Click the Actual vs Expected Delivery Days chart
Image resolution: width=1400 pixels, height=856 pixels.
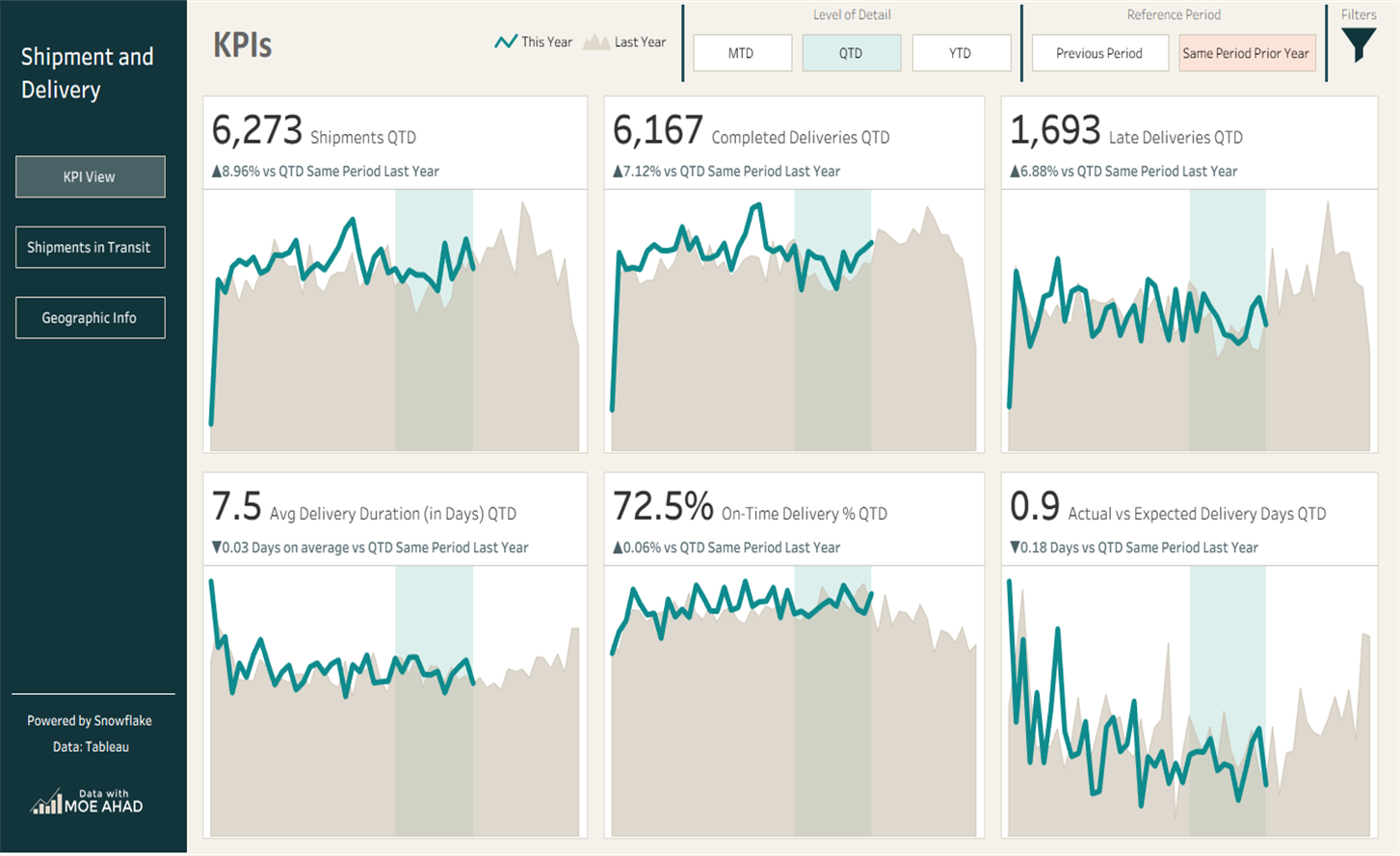pos(1189,702)
